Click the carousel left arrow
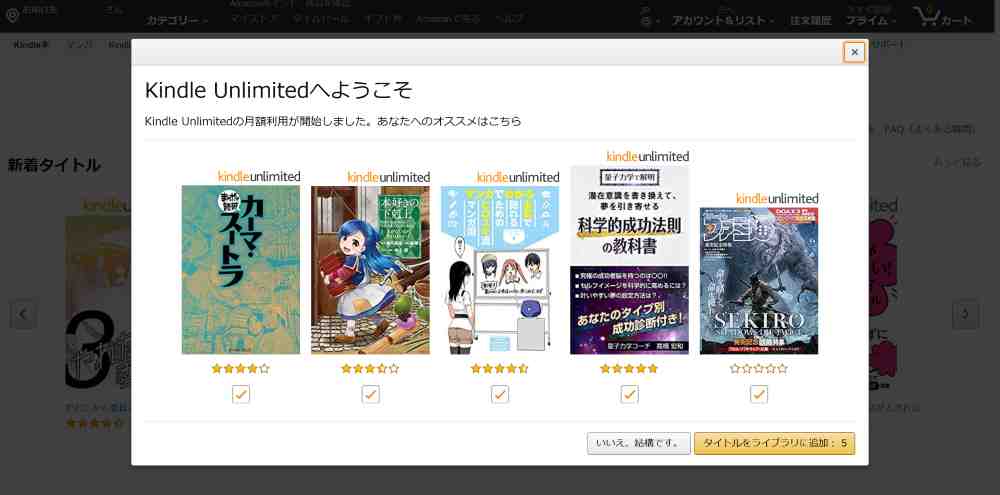 tap(24, 314)
